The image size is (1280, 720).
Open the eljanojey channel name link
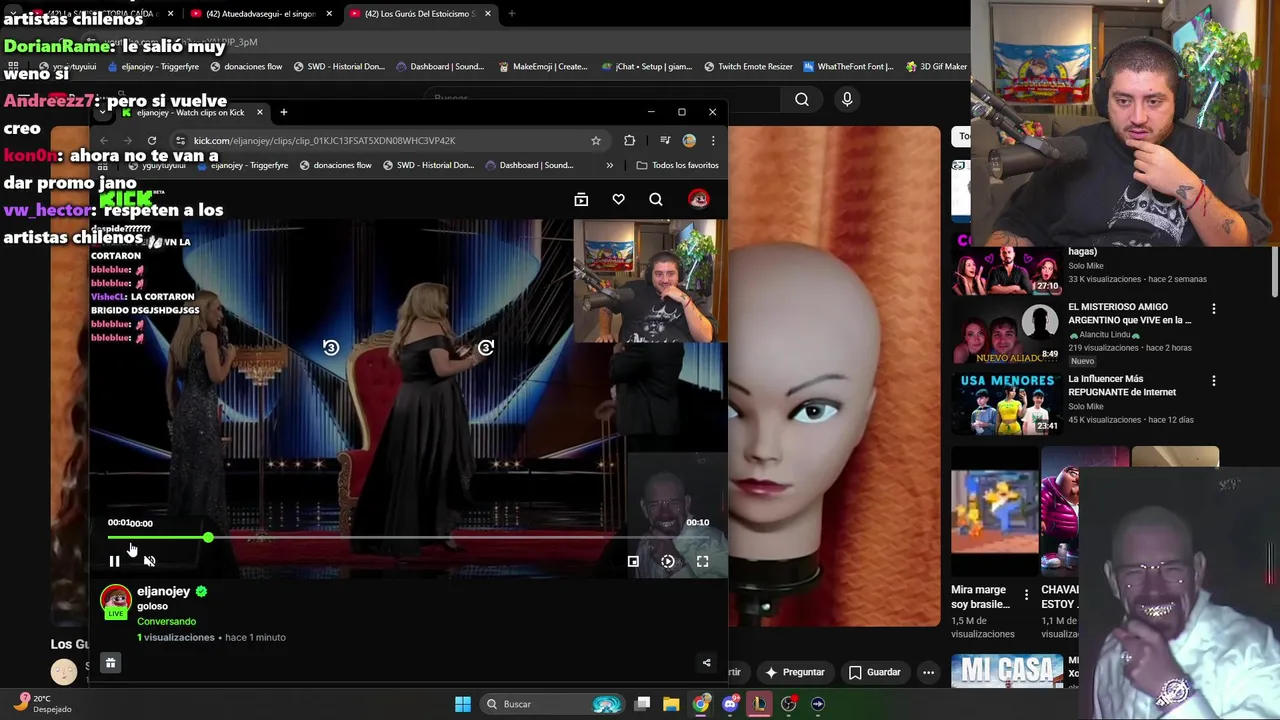[163, 591]
